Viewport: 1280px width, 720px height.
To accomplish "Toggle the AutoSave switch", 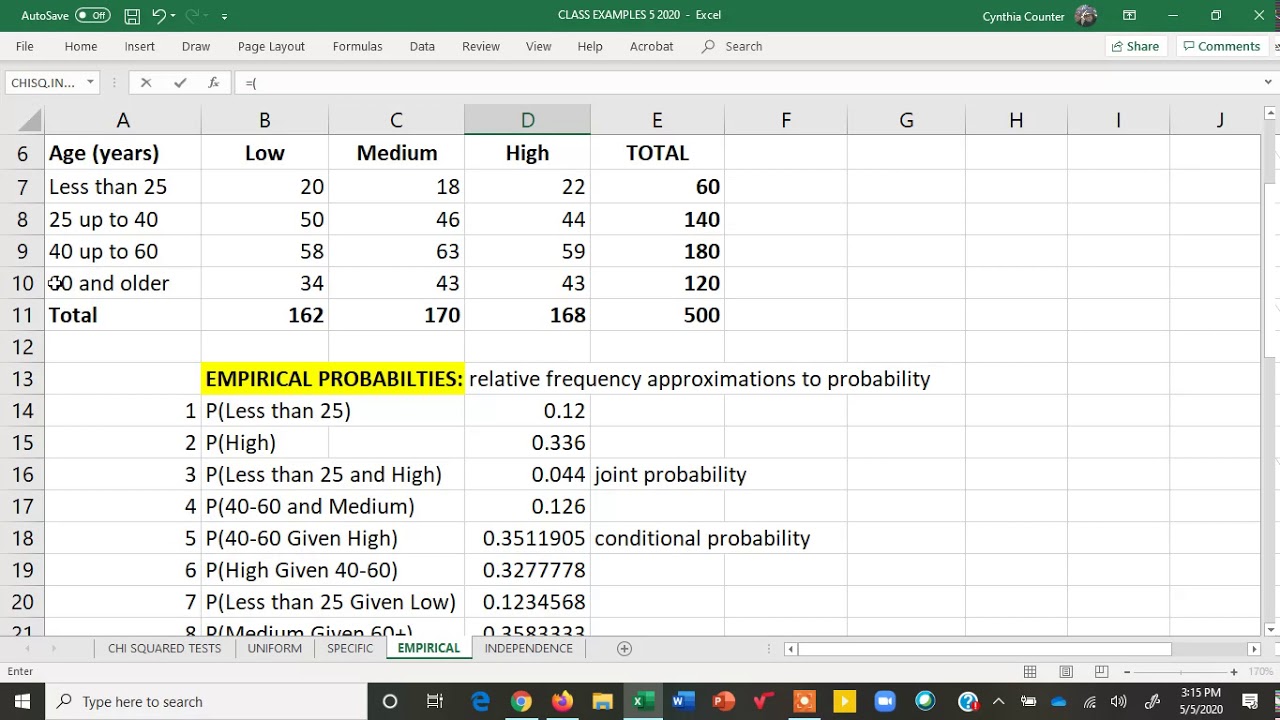I will (93, 15).
